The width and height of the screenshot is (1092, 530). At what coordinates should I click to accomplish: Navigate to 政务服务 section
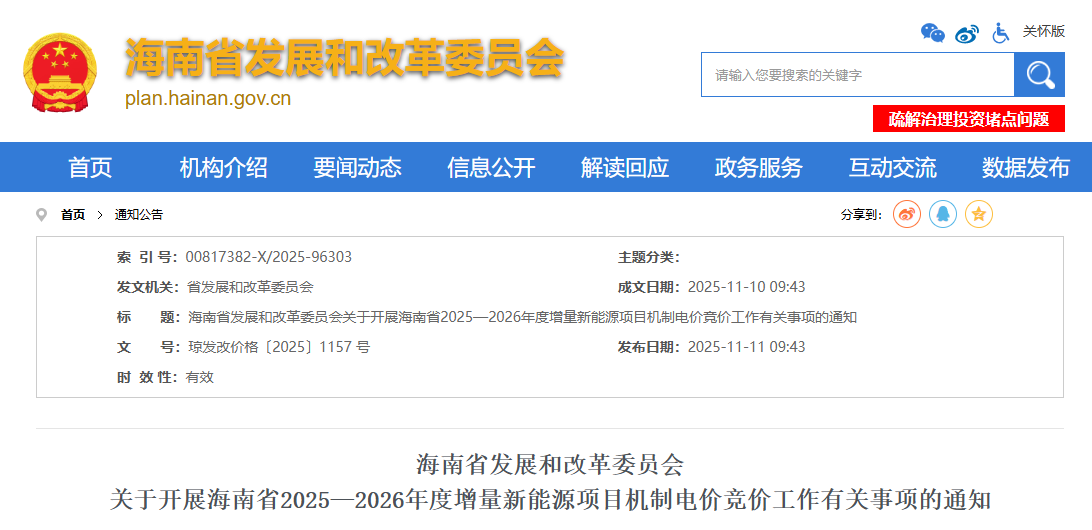pos(759,168)
